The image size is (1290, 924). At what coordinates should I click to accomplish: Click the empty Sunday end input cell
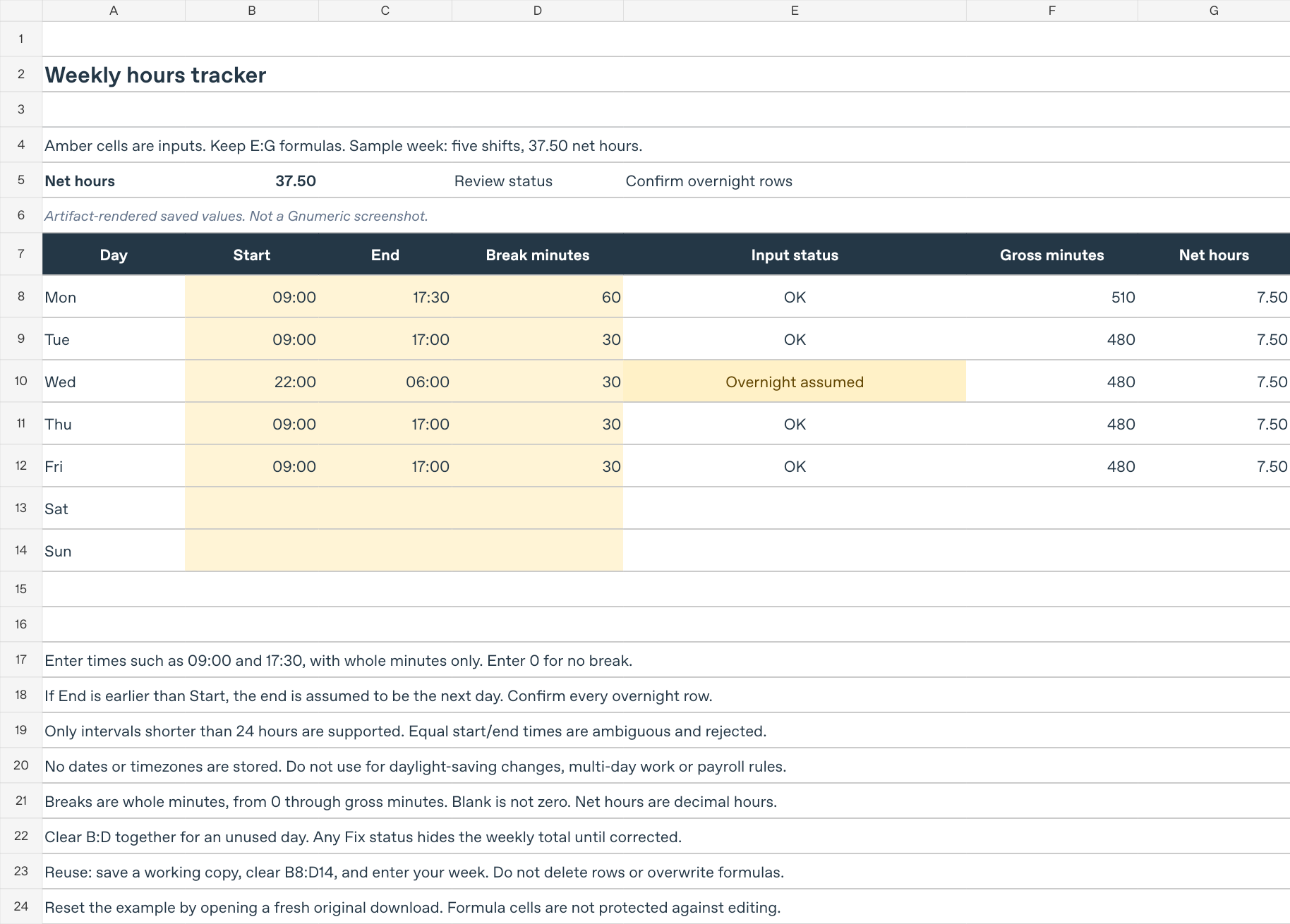coord(385,551)
